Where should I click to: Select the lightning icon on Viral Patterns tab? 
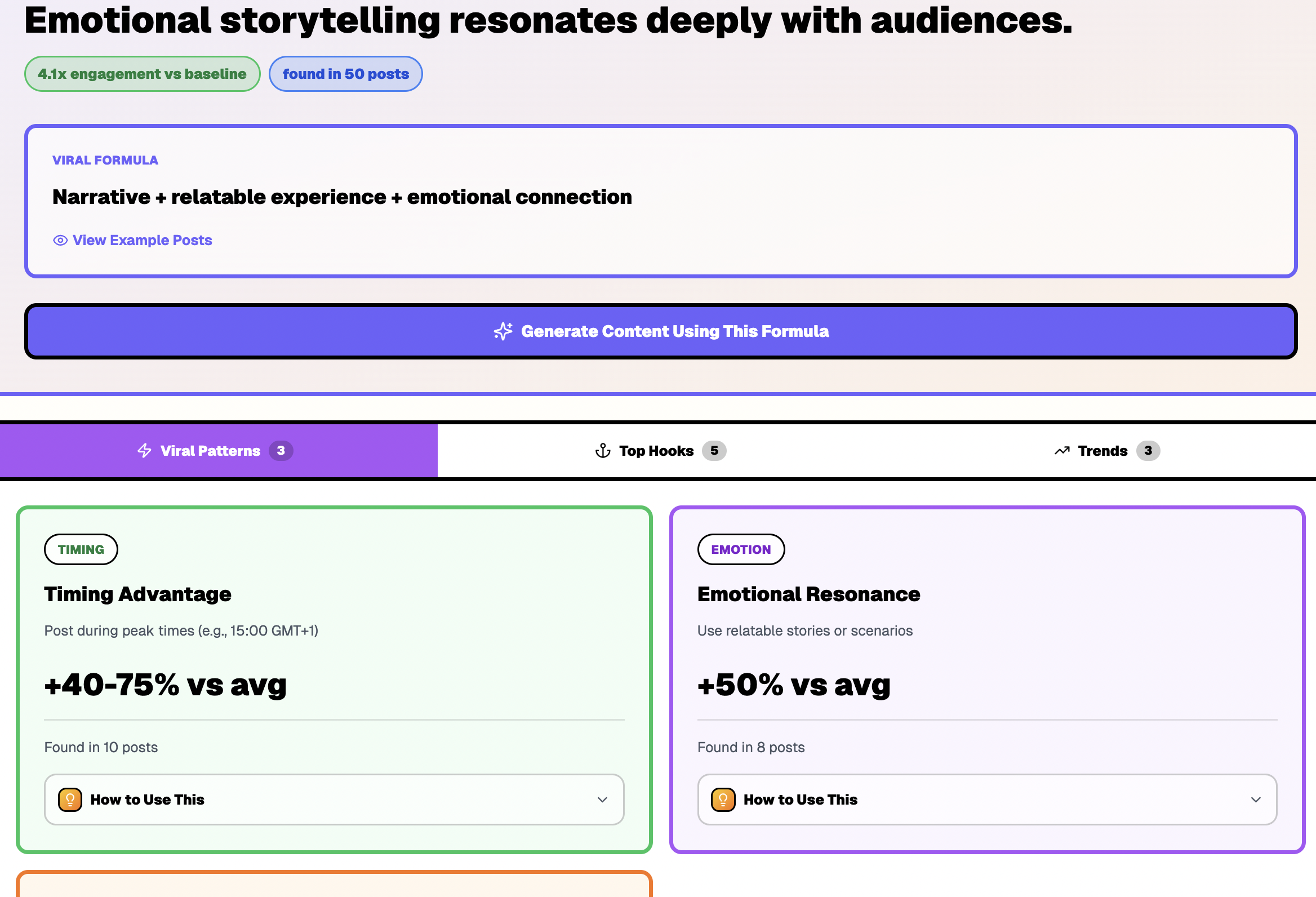[x=144, y=451]
